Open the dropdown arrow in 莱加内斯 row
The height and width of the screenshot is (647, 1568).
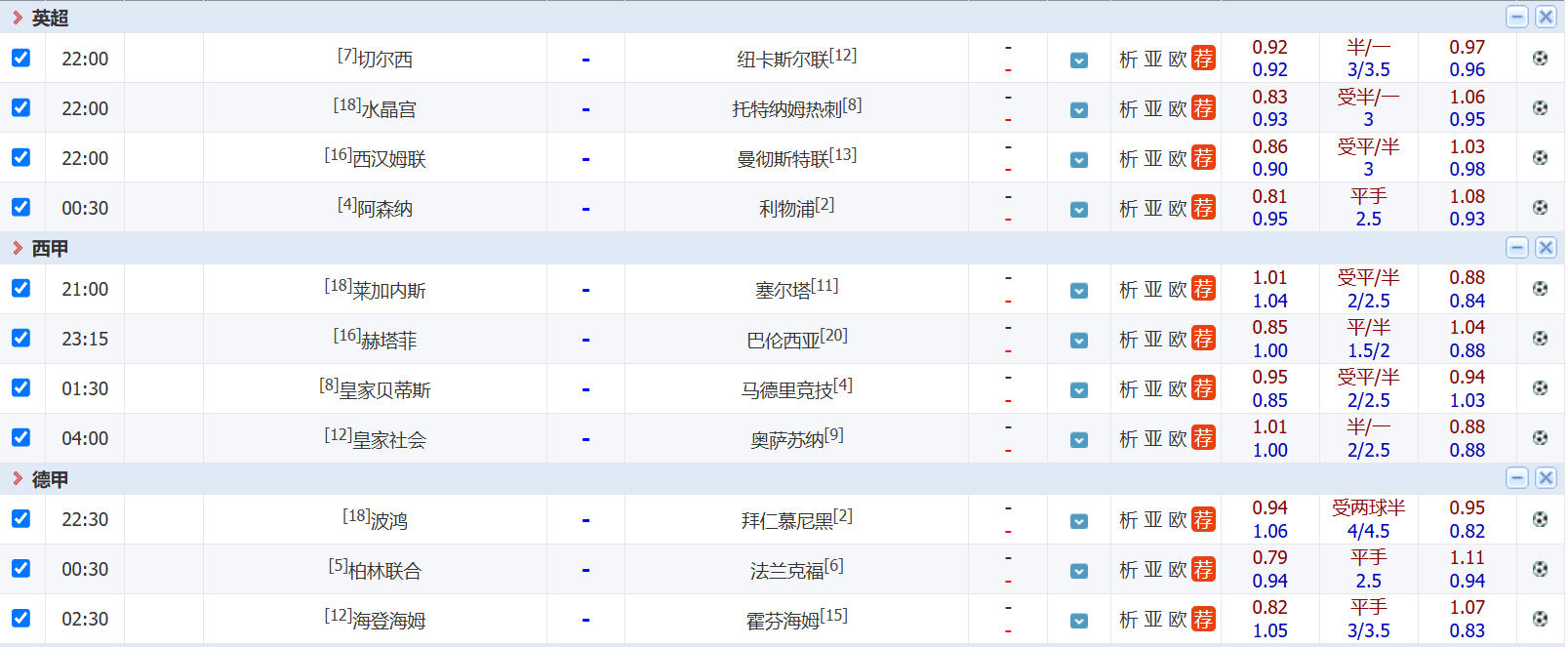tap(1079, 291)
